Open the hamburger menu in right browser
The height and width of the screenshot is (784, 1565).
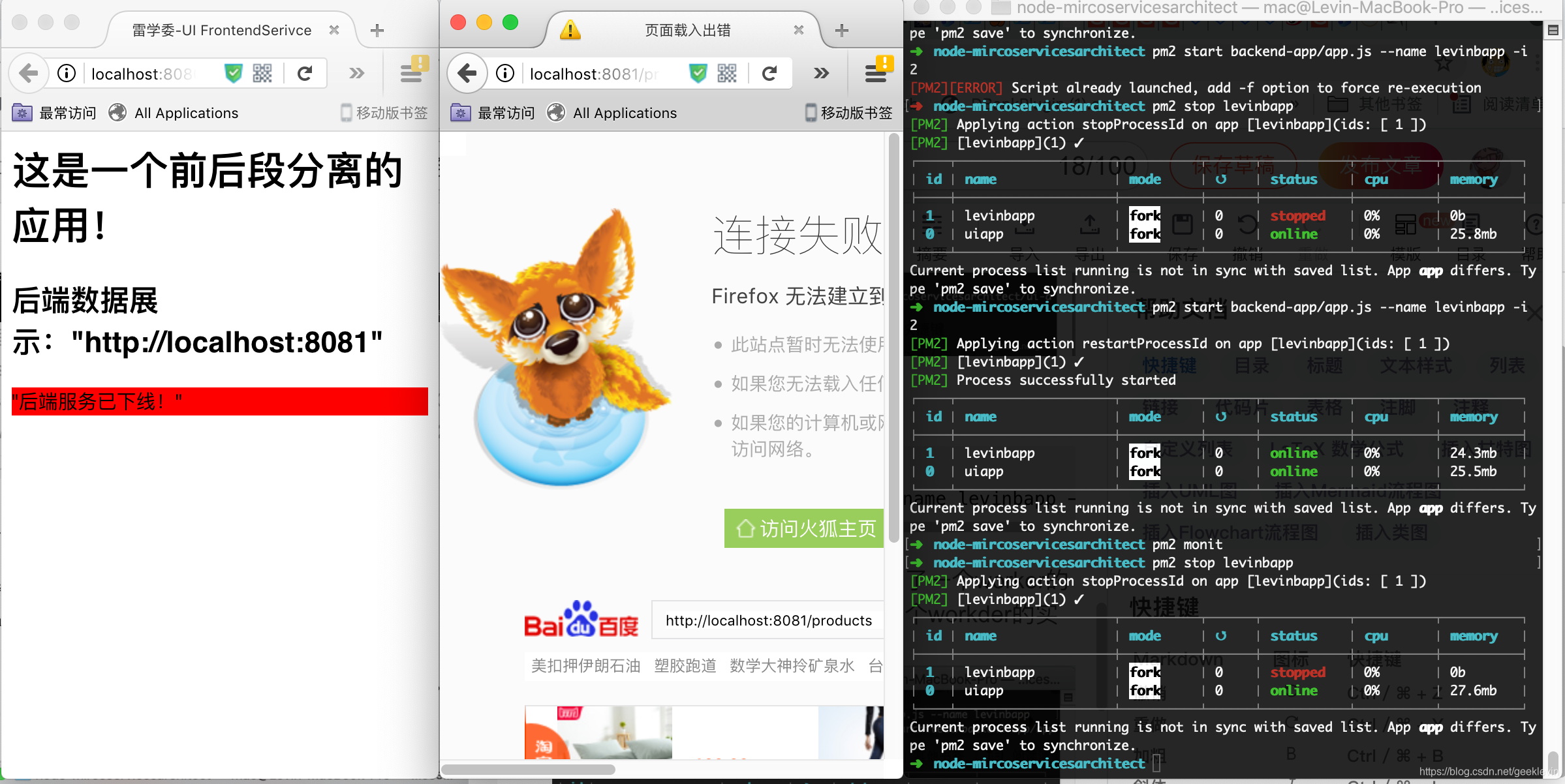pos(876,73)
